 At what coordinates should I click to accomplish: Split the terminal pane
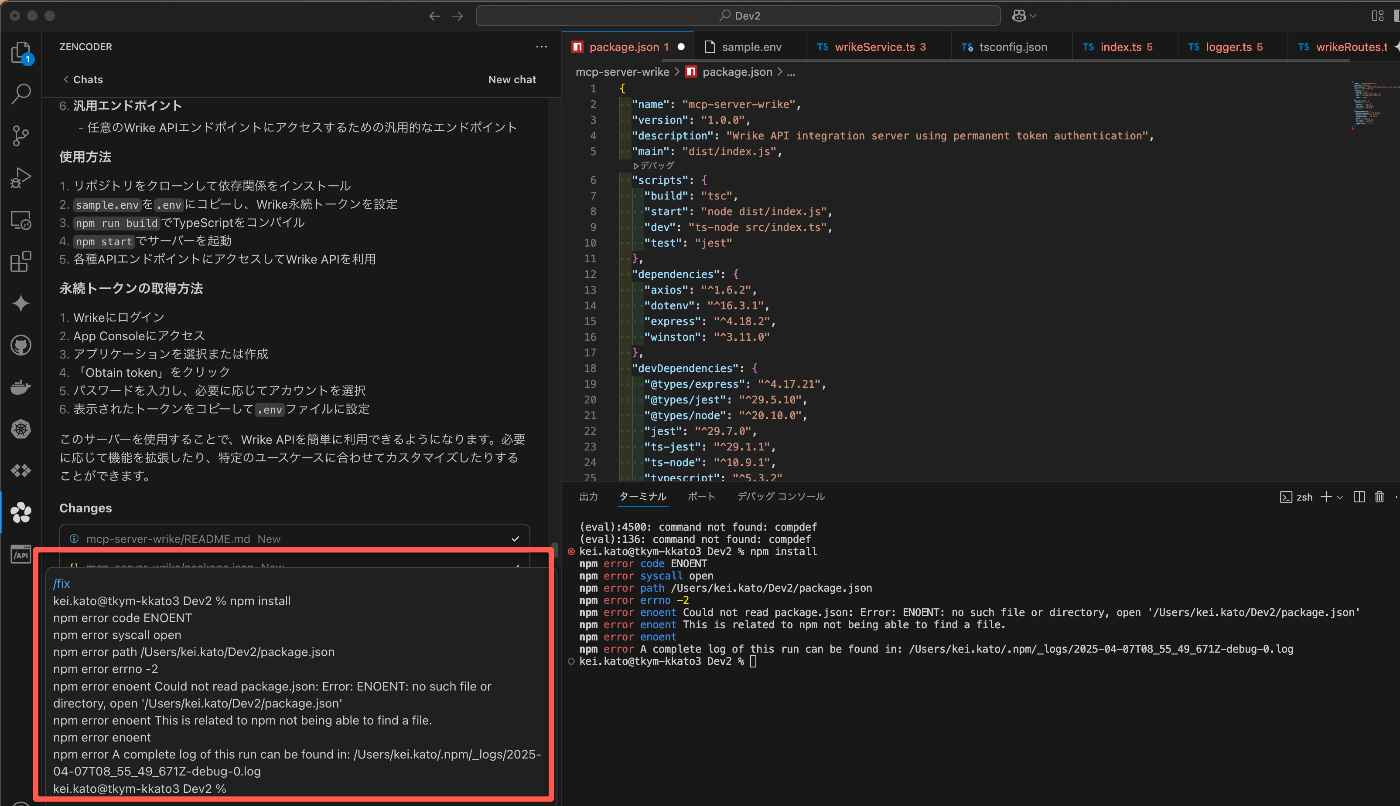point(1359,497)
